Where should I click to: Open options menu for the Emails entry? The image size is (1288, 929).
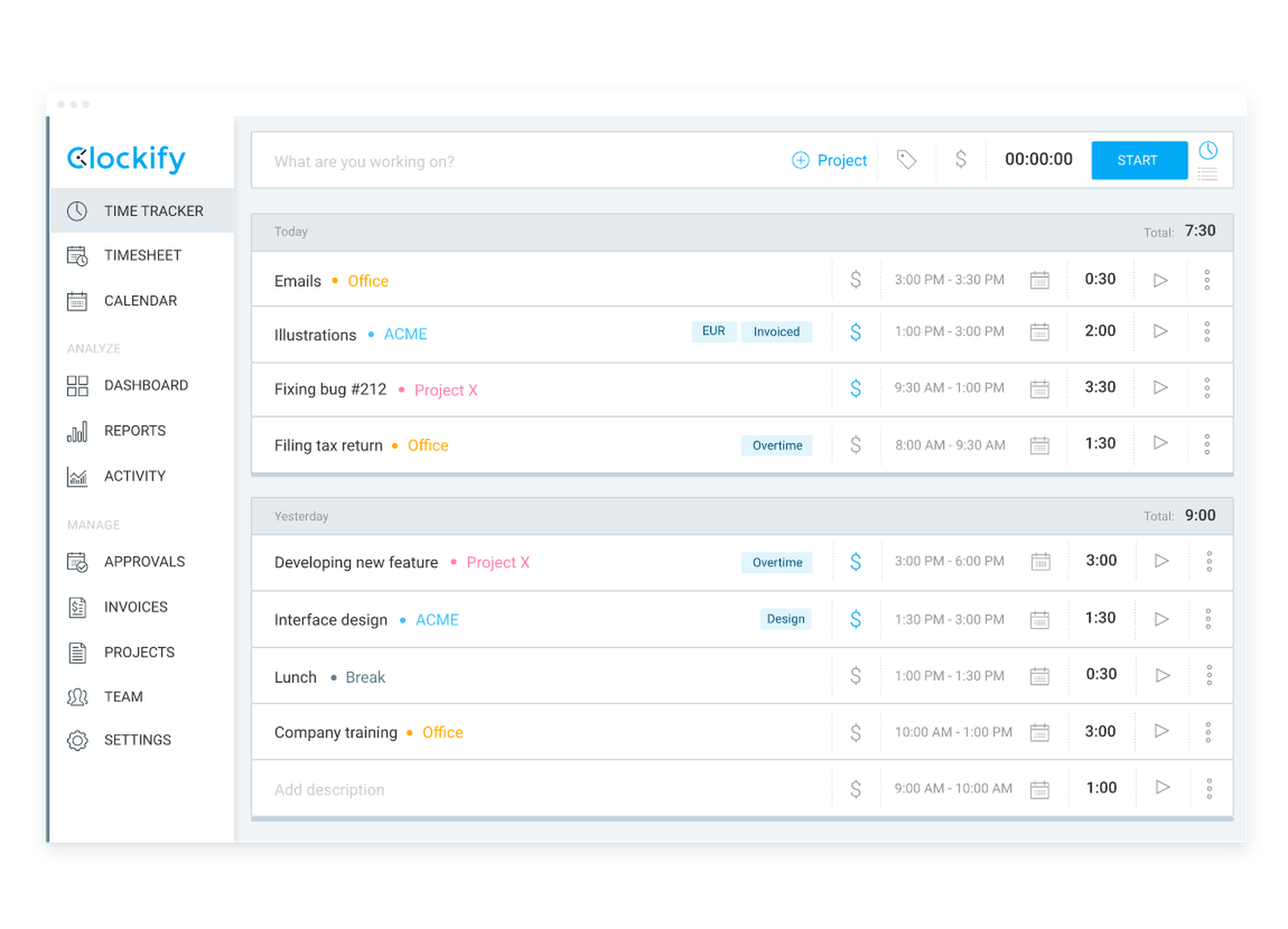(x=1208, y=279)
